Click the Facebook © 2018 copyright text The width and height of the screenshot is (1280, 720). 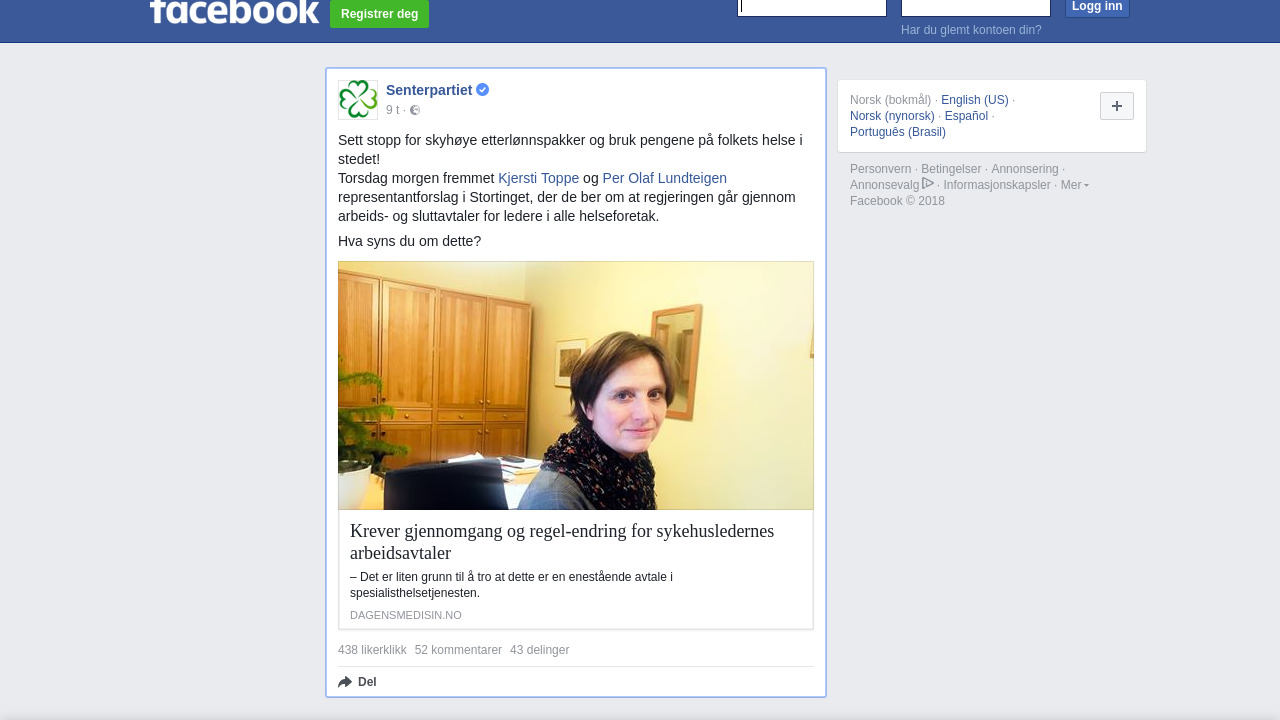click(x=897, y=201)
